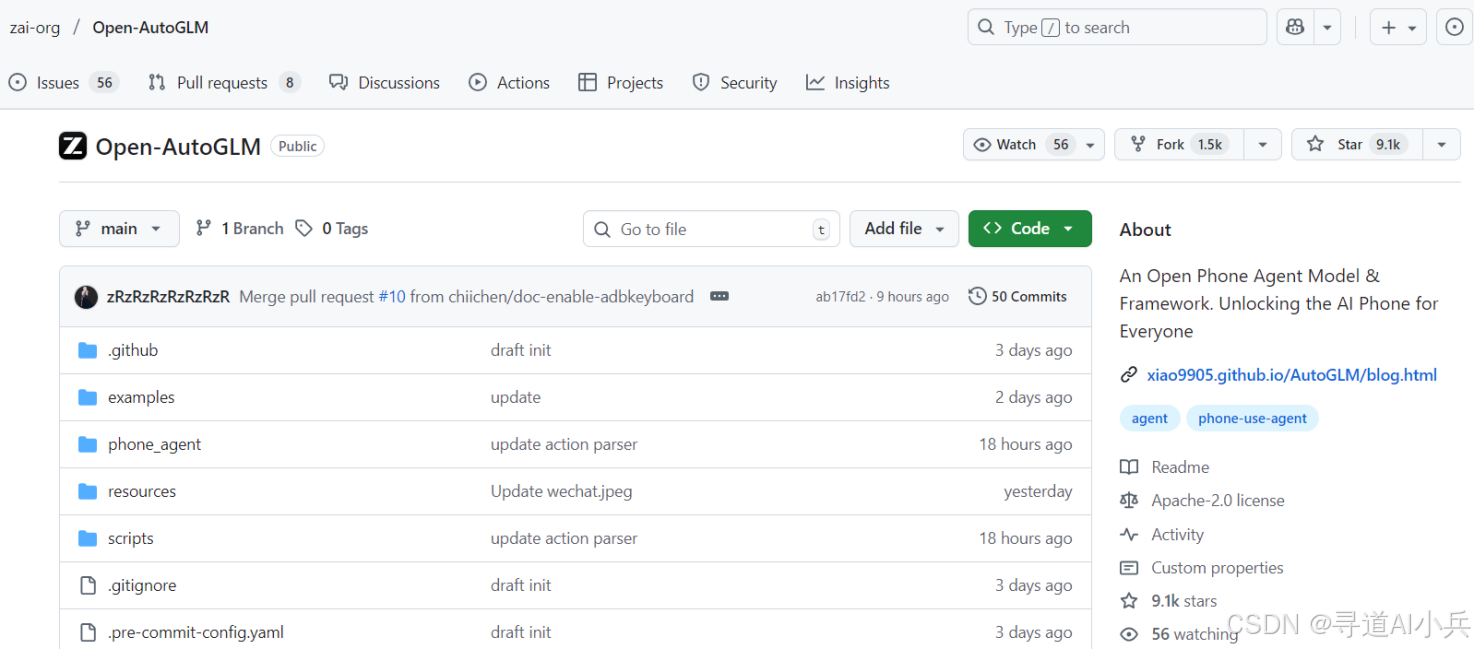Open the plus create-new menu
The image size is (1475, 650).
click(x=1398, y=28)
